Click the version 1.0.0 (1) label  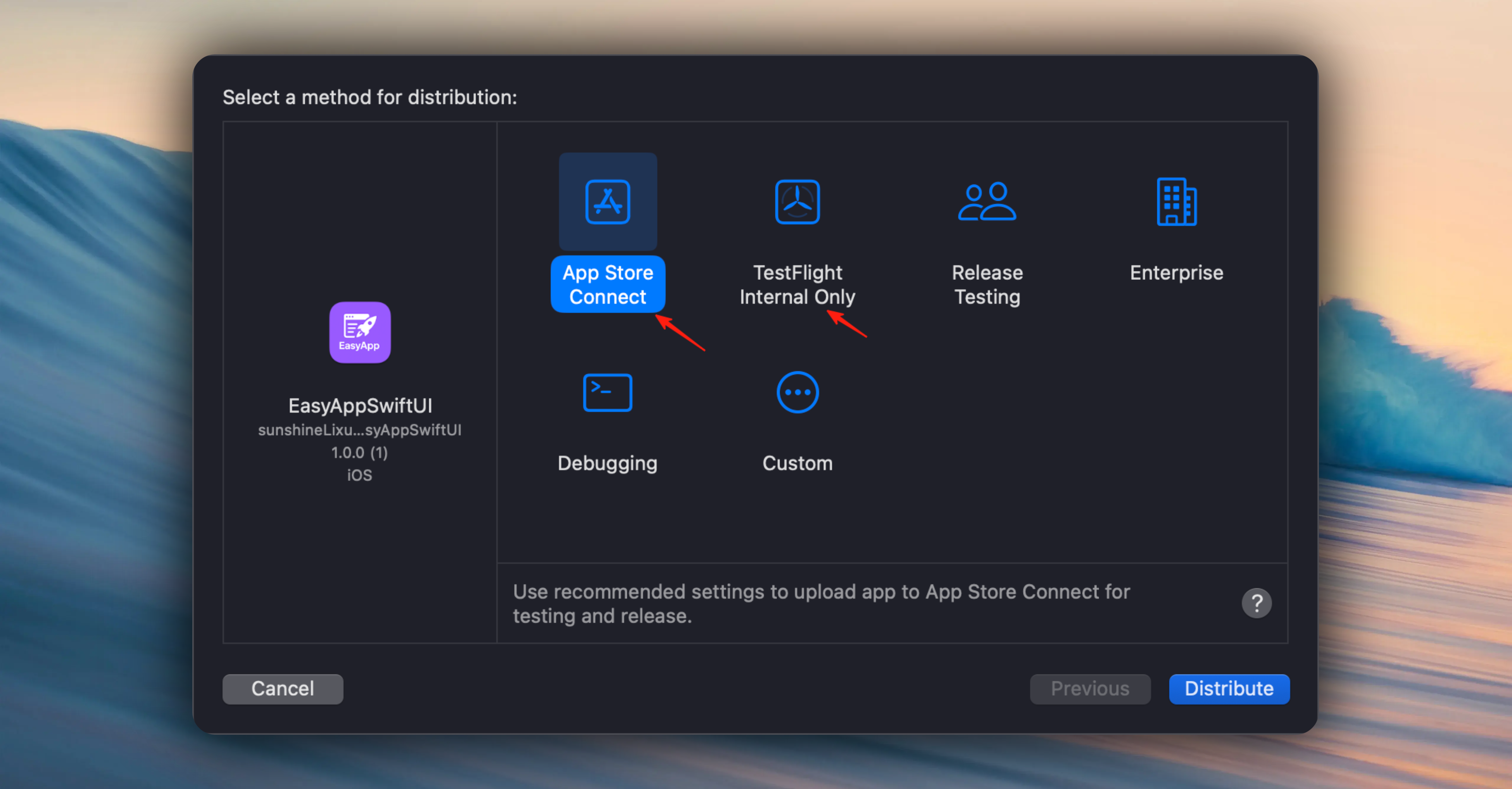click(359, 452)
